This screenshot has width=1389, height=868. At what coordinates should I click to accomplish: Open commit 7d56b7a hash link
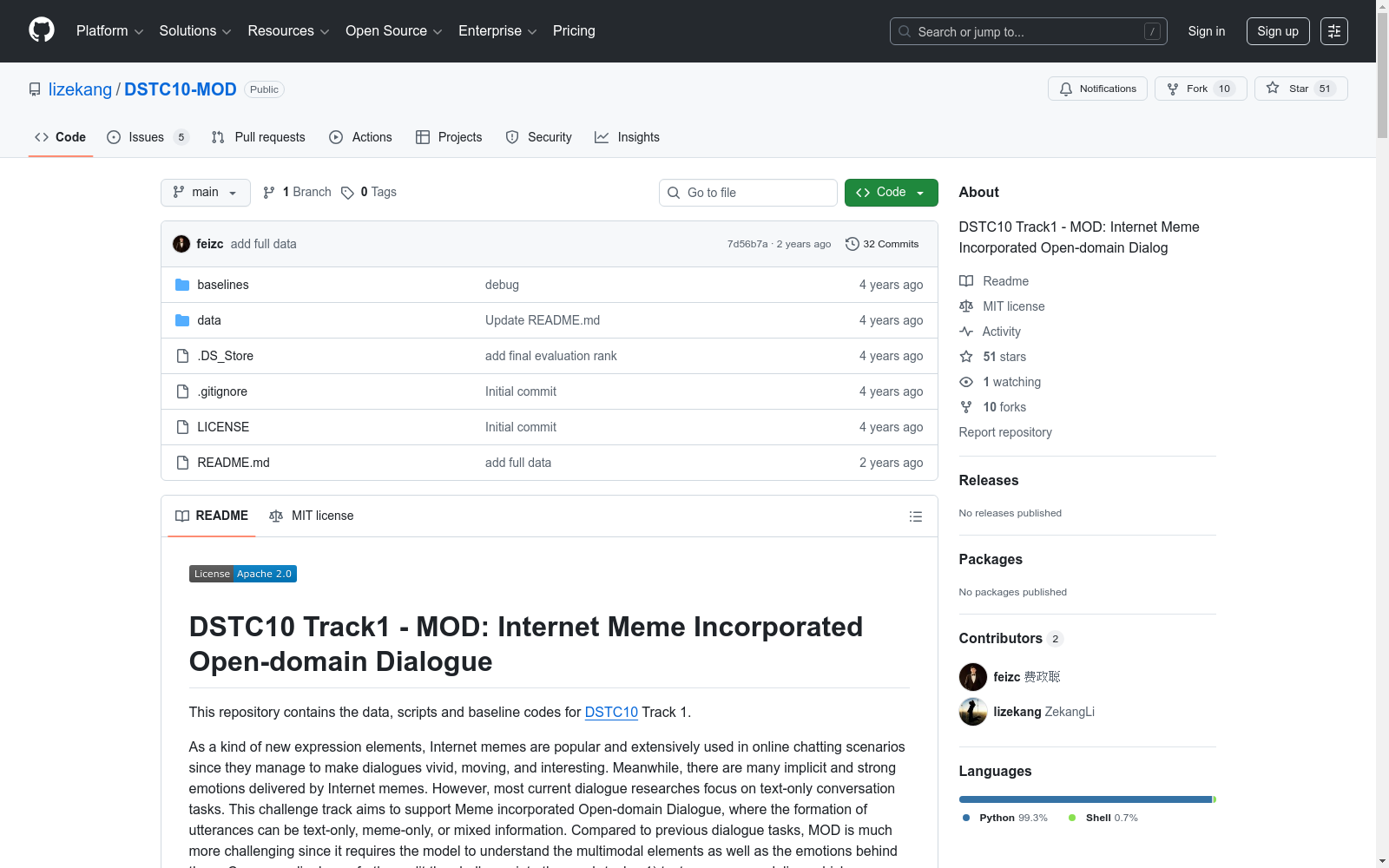tap(747, 244)
